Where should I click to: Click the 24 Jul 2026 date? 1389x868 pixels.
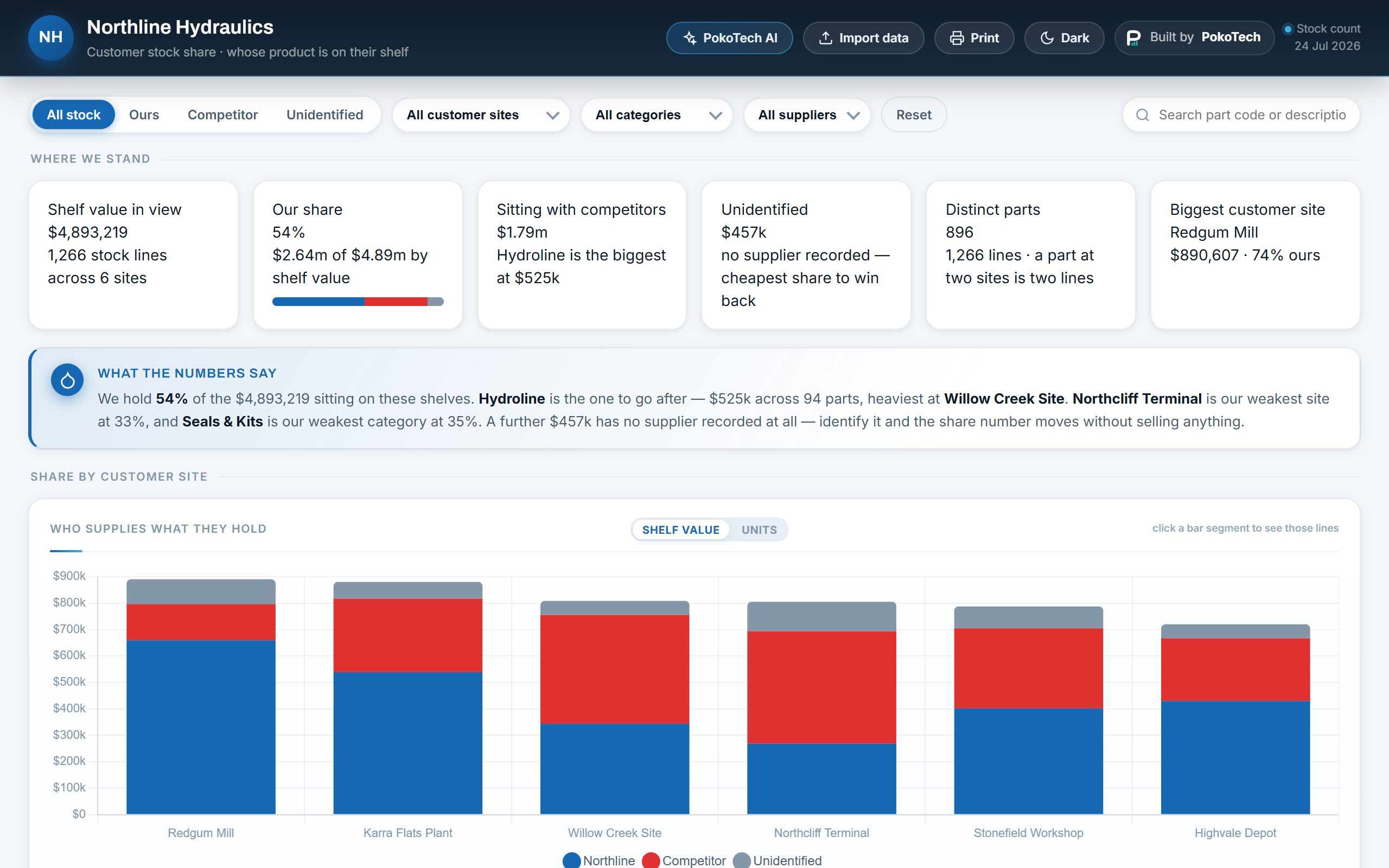pos(1327,46)
